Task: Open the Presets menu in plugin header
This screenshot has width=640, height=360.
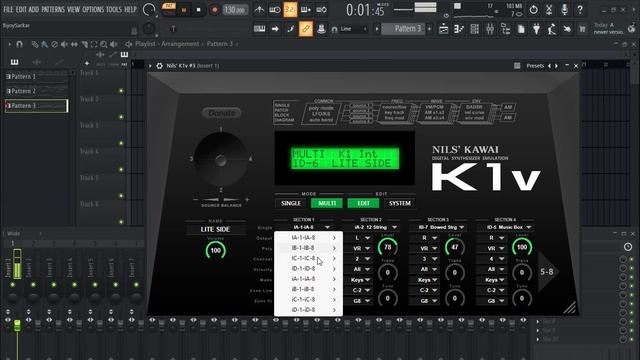Action: pyautogui.click(x=535, y=66)
